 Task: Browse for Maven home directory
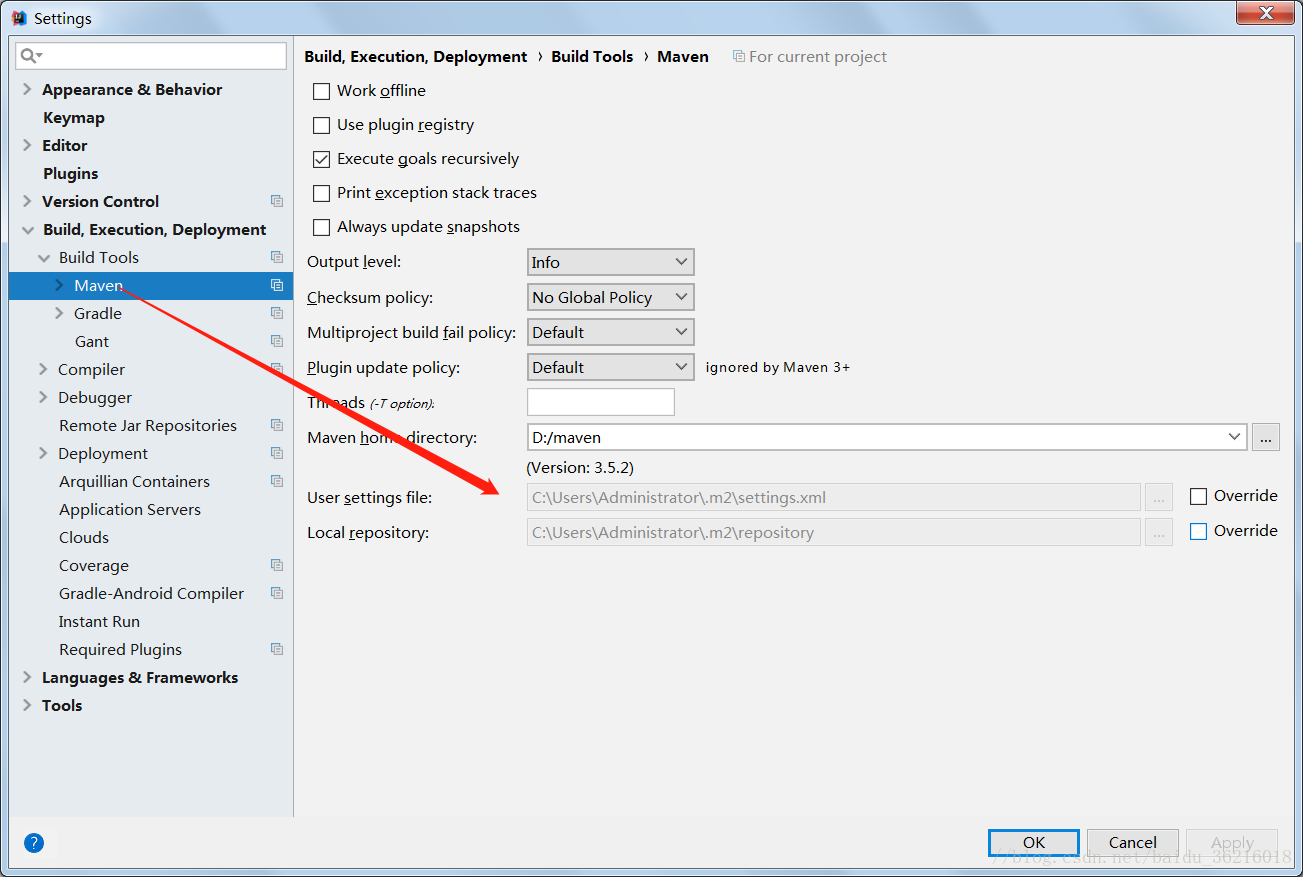(1265, 437)
